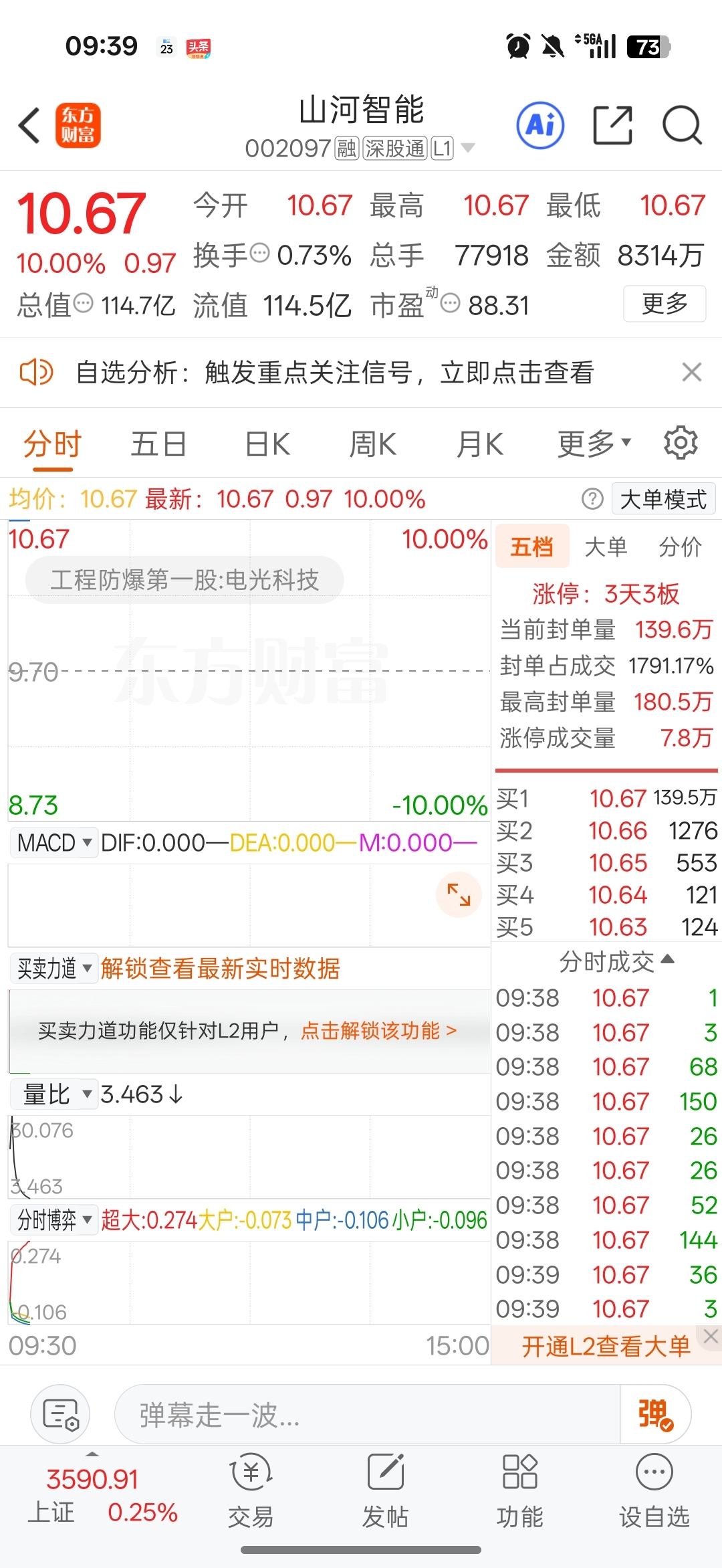
Task: Toggle 大单模式 button
Action: click(x=663, y=499)
